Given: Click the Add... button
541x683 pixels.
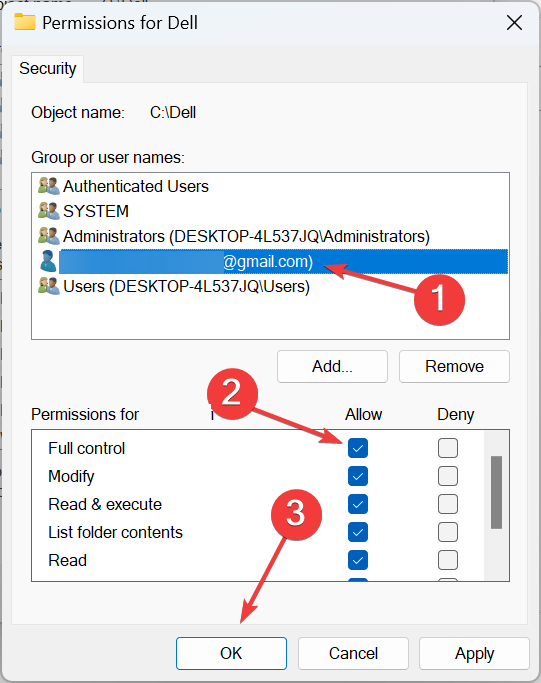Looking at the screenshot, I should pyautogui.click(x=332, y=366).
